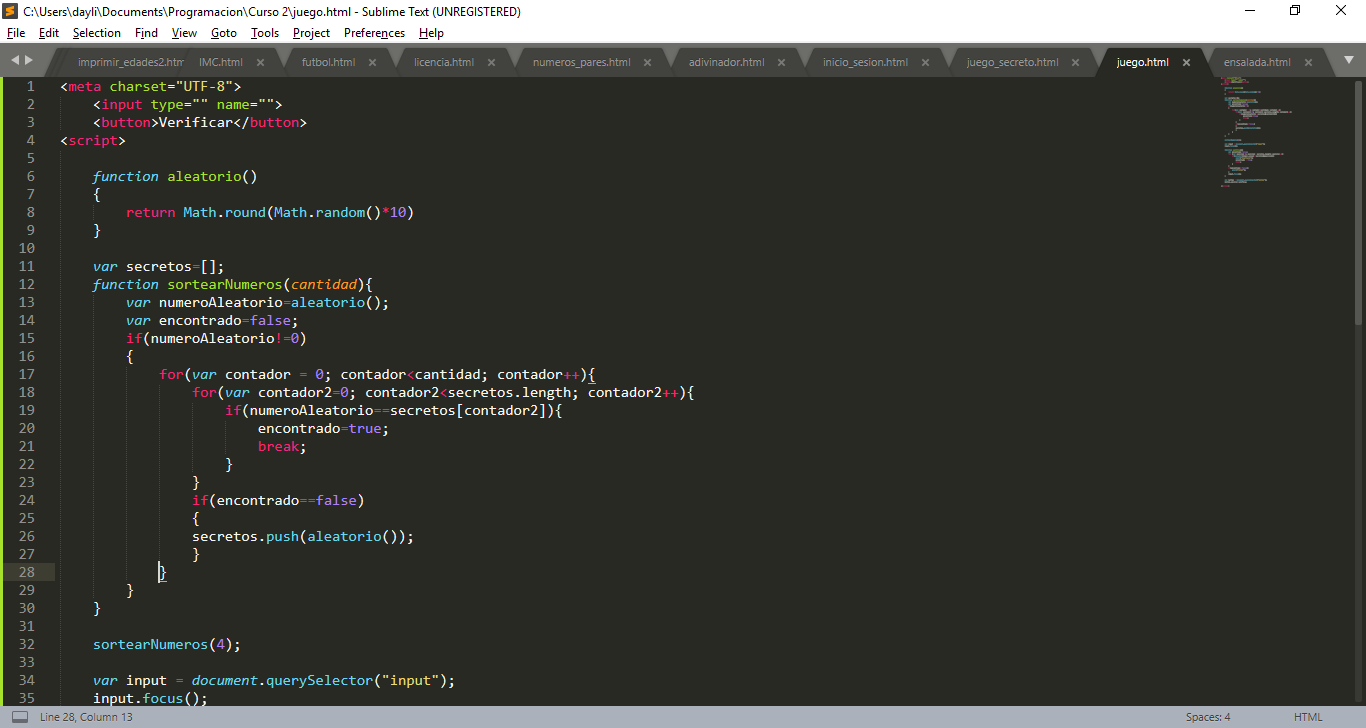The width and height of the screenshot is (1366, 728).
Task: Switch to the imprimir_edades2.html tab
Action: (x=130, y=62)
